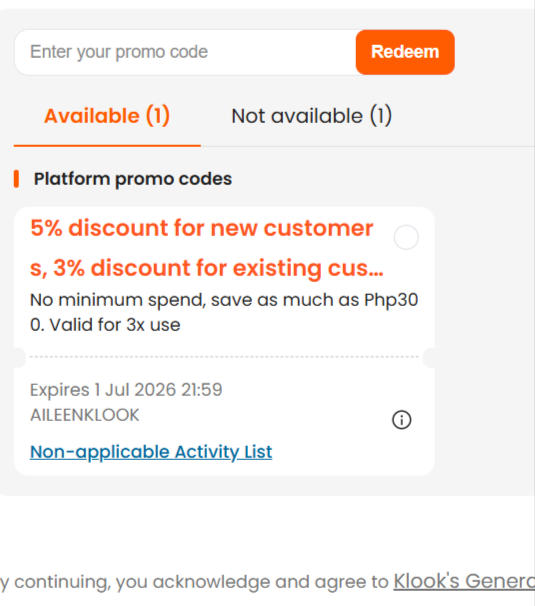This screenshot has height=606, width=535.
Task: Click the right notch of the coupon card
Action: (429, 357)
